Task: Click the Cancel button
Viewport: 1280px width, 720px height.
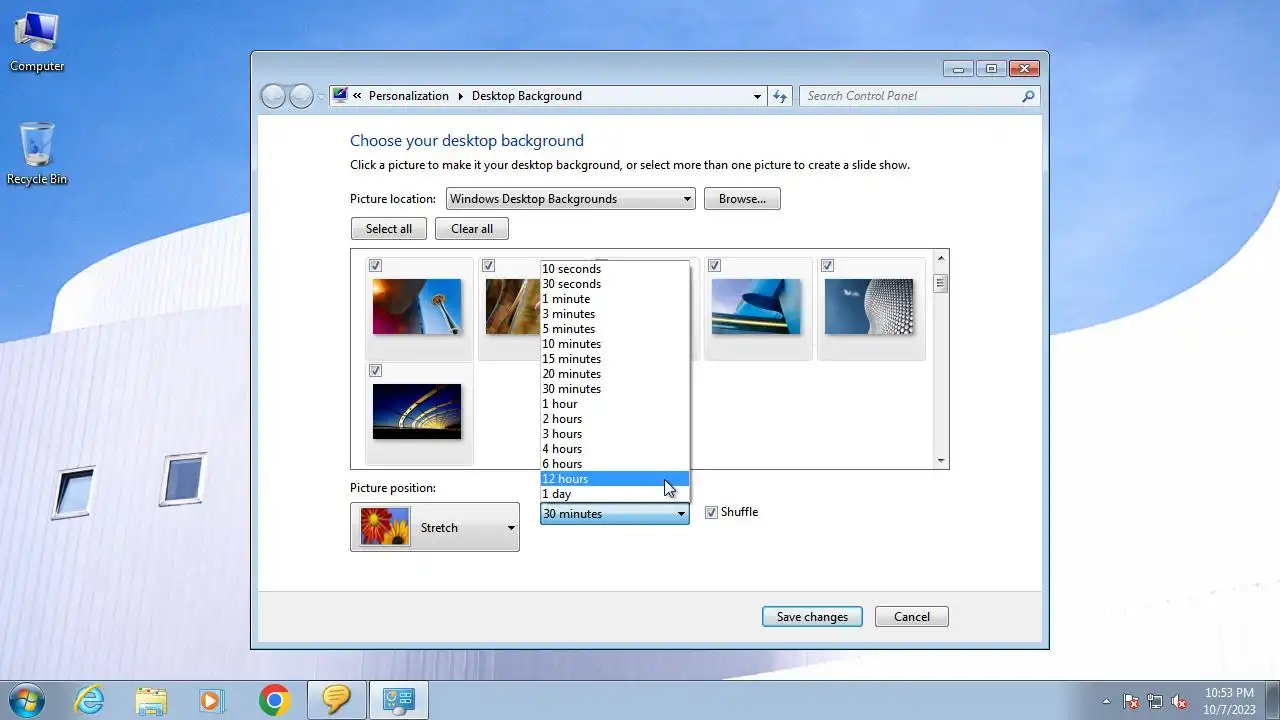Action: (x=912, y=617)
